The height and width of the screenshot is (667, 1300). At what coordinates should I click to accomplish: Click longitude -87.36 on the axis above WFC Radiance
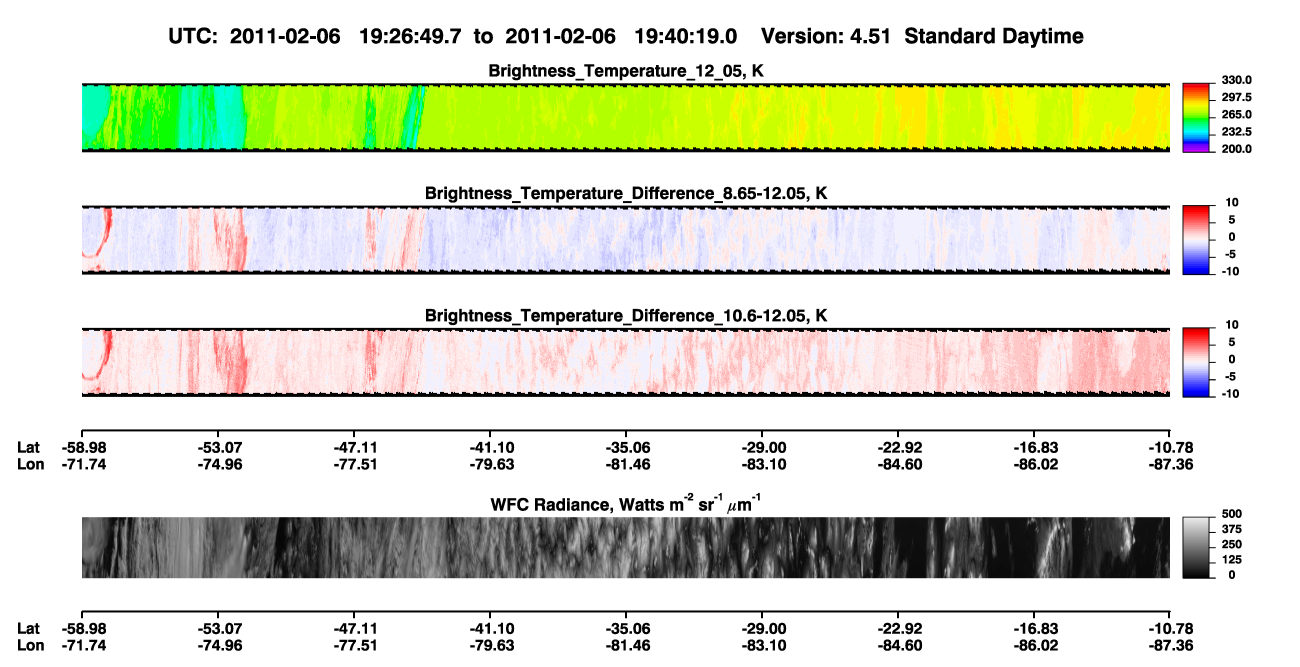1170,464
